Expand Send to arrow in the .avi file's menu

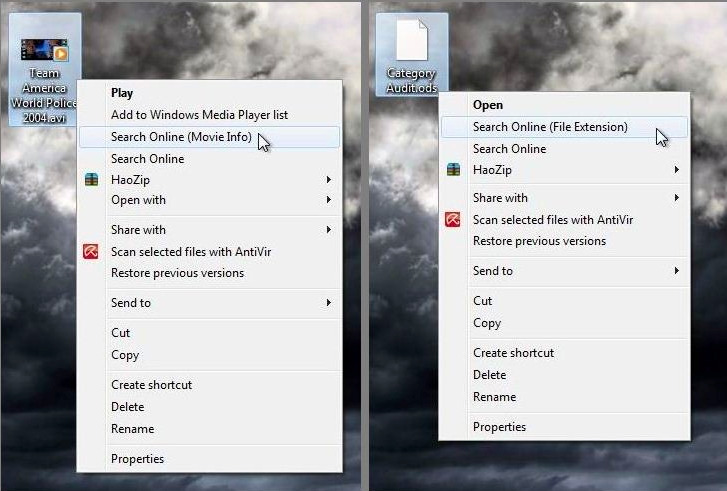pos(329,303)
